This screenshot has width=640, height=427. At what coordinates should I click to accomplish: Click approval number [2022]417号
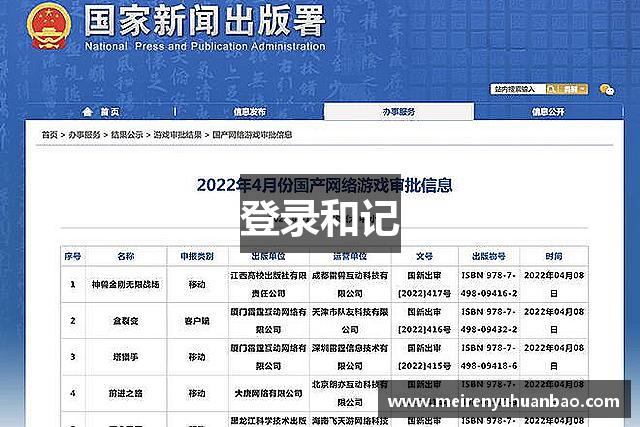(424, 294)
